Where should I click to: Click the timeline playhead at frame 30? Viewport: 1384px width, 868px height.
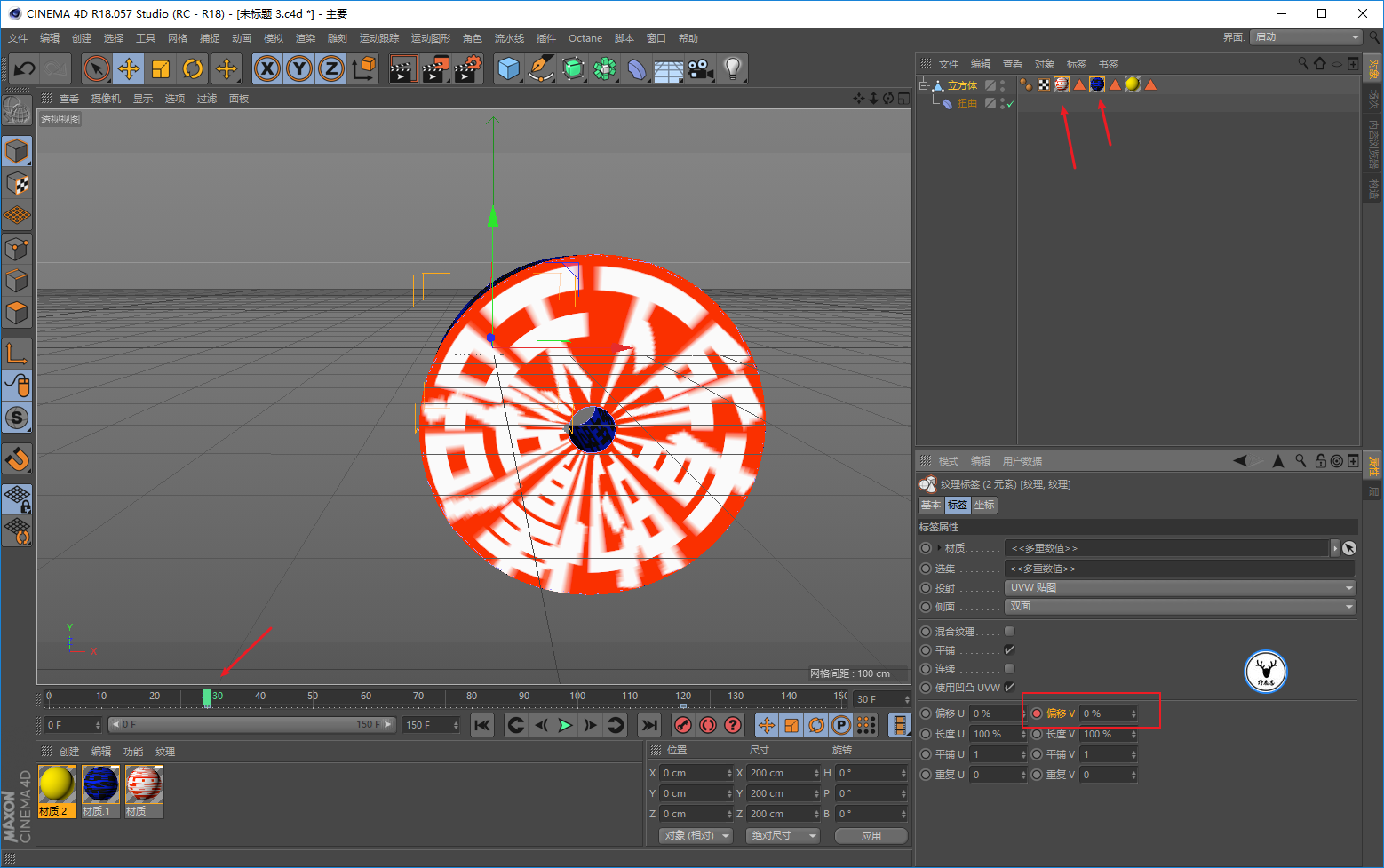pyautogui.click(x=207, y=697)
